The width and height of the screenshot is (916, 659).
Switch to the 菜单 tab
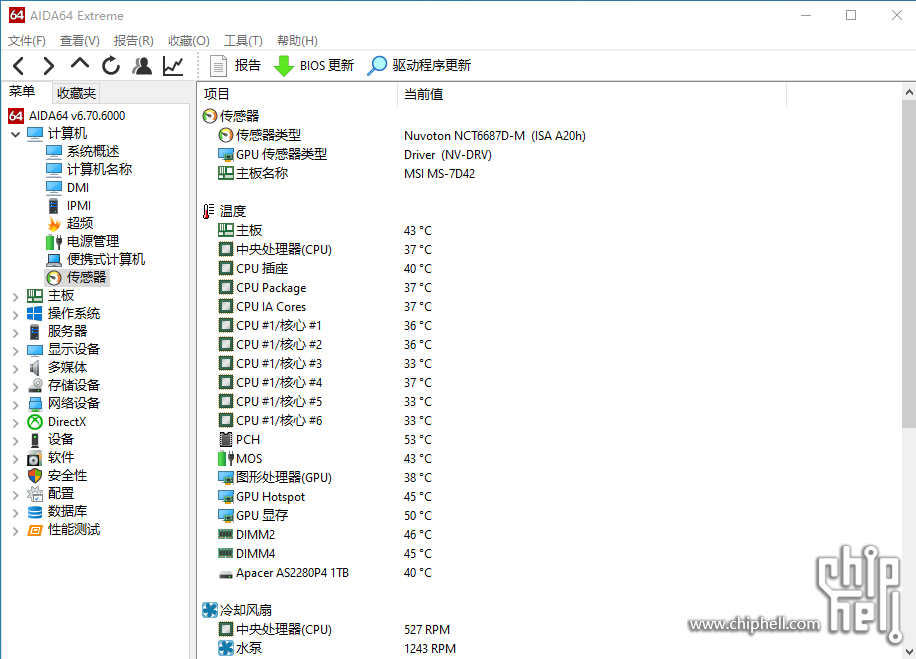tap(22, 92)
